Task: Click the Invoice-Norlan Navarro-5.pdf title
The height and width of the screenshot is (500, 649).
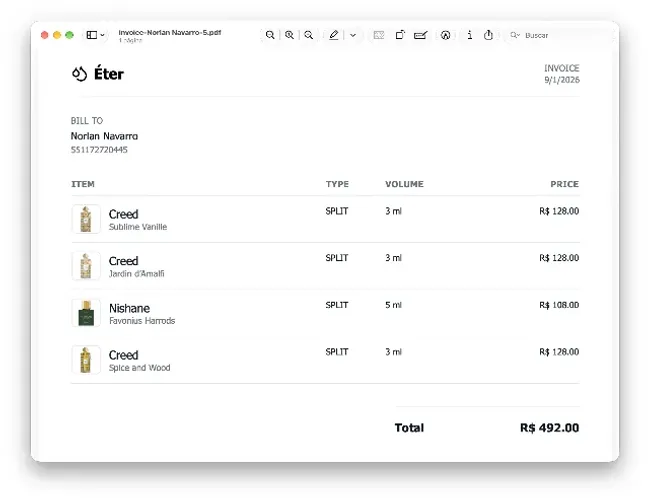Action: pos(170,32)
